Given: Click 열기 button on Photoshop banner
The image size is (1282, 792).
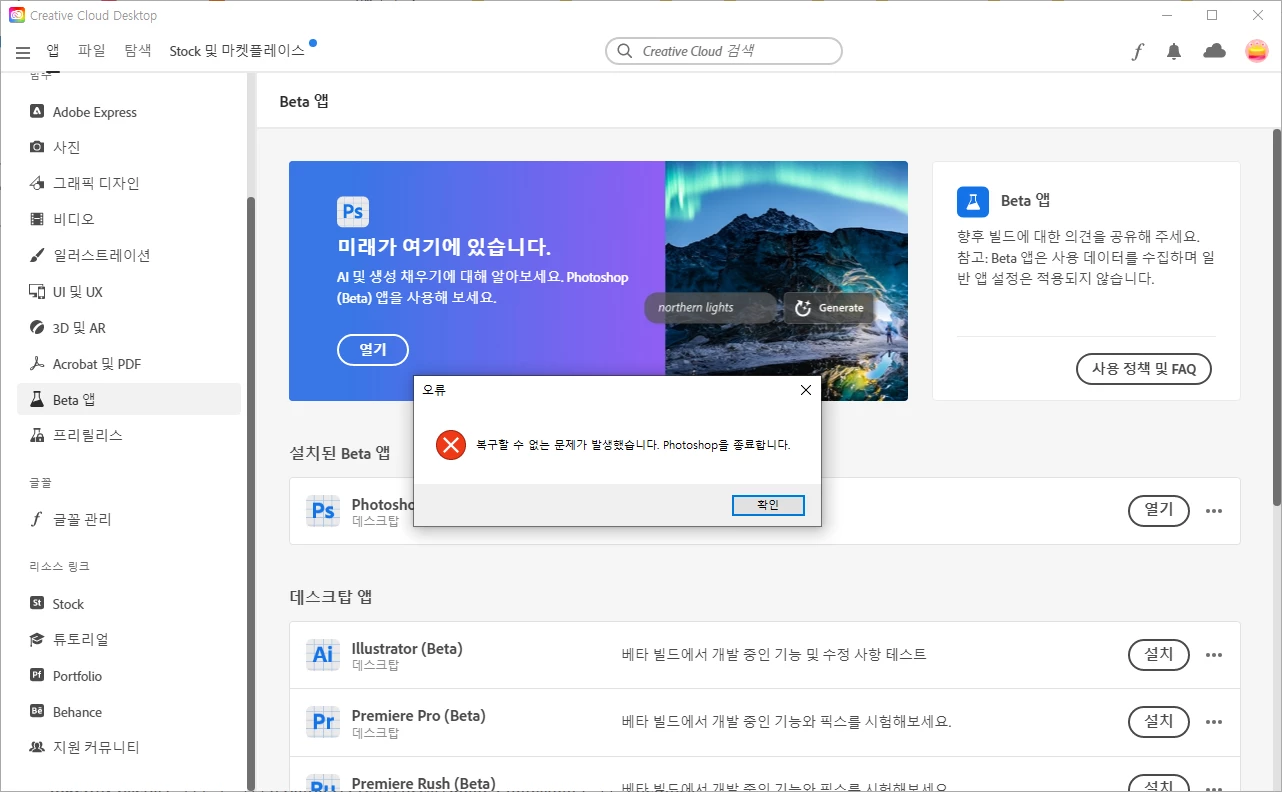Looking at the screenshot, I should [373, 350].
